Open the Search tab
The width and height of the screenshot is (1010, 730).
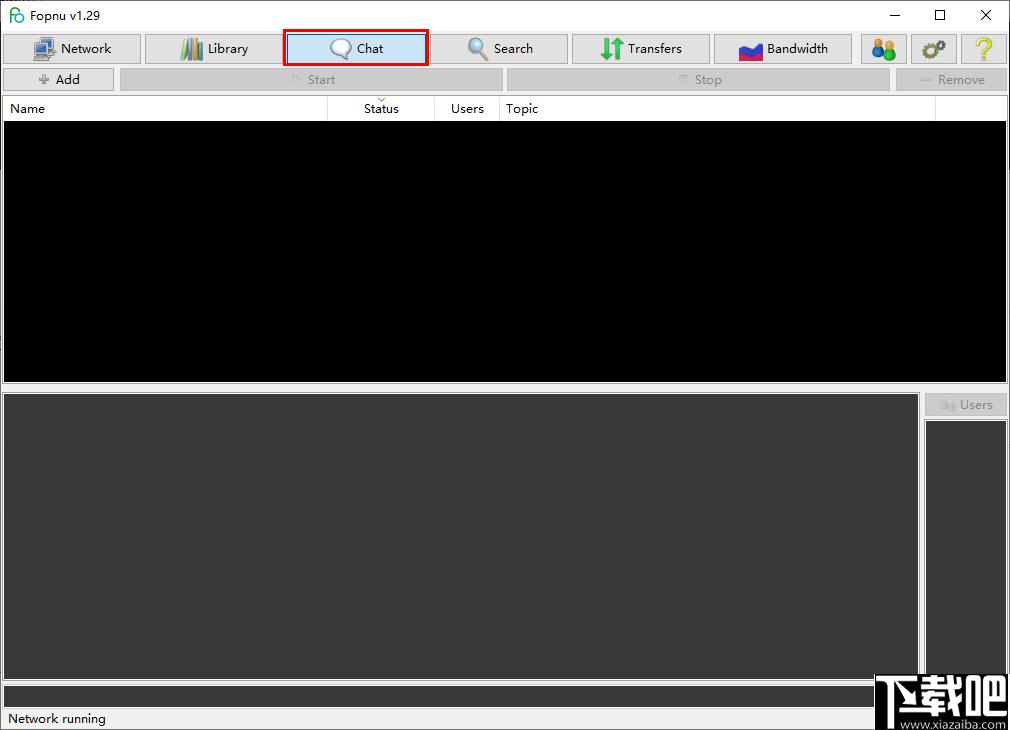[x=499, y=49]
